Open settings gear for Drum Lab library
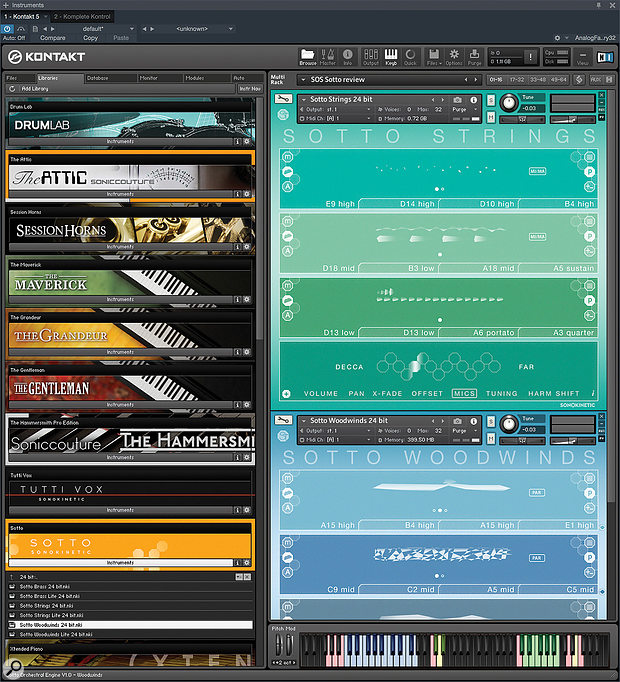 [247, 141]
